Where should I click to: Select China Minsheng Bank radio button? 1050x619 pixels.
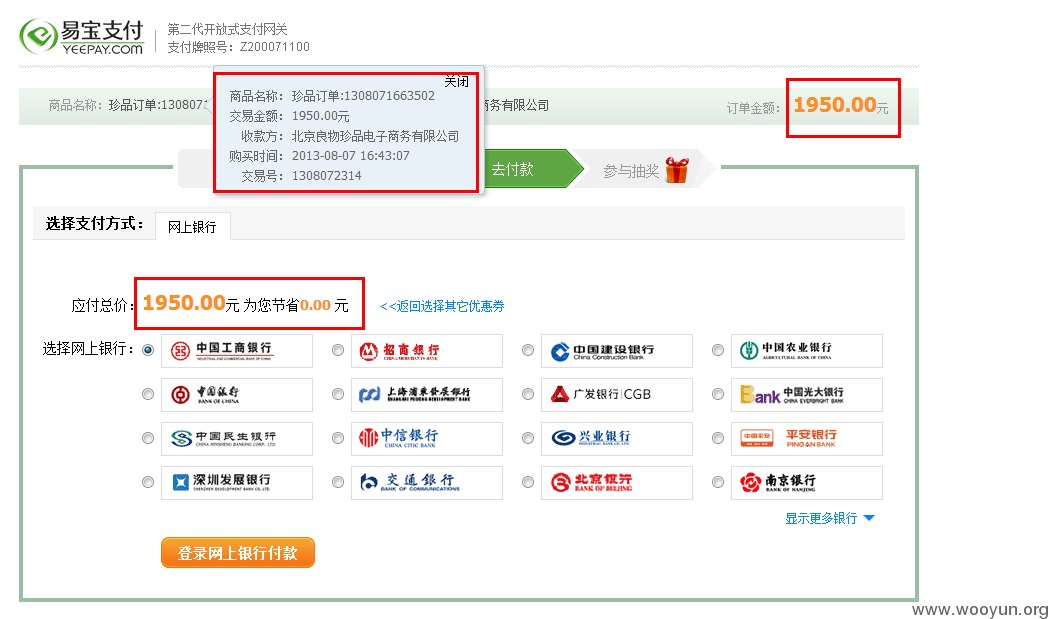click(x=148, y=438)
